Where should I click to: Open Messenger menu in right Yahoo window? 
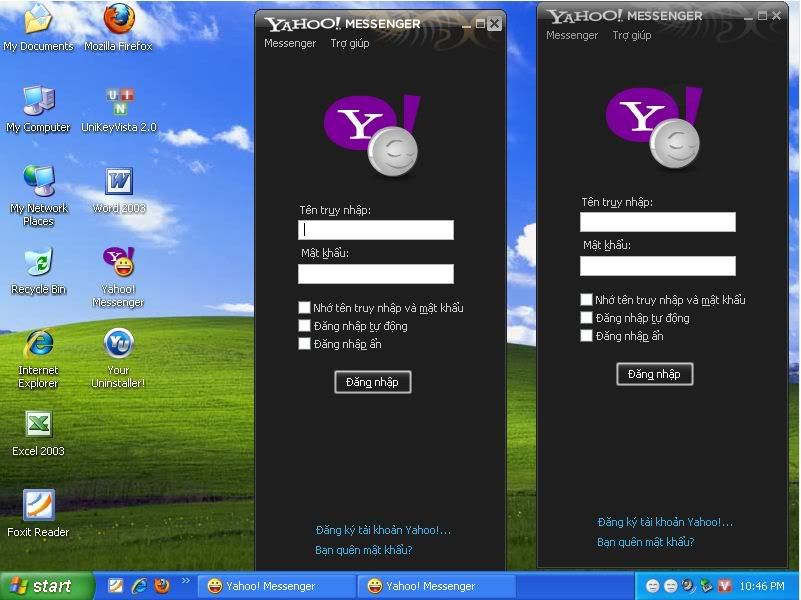coord(572,35)
